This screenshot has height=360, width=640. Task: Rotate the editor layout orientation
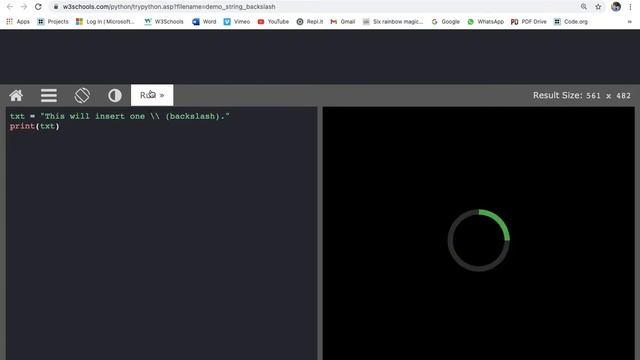pyautogui.click(x=82, y=96)
